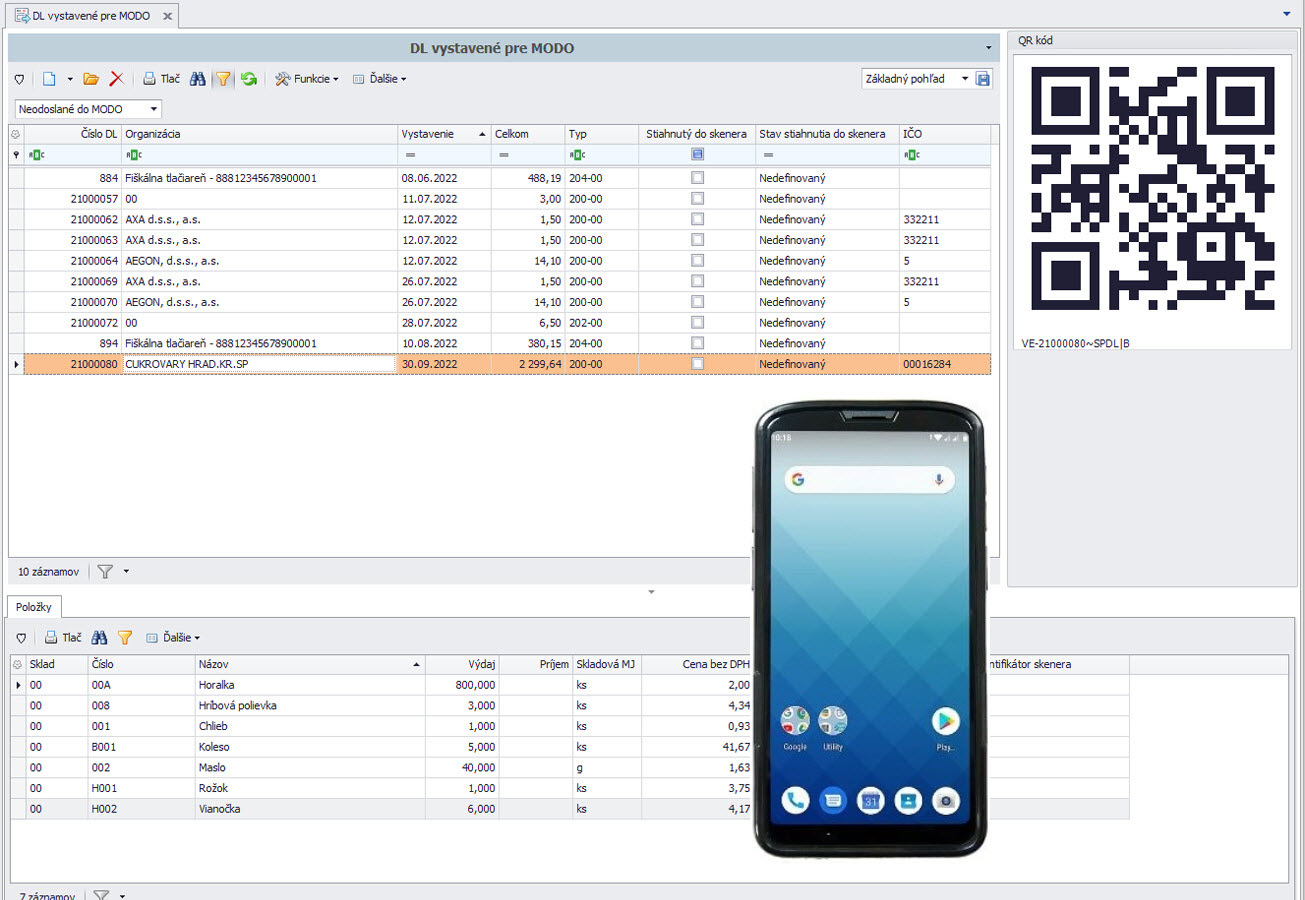Click the save view icon beside Základný pohľad
Screen dimensions: 1305x900
point(983,79)
